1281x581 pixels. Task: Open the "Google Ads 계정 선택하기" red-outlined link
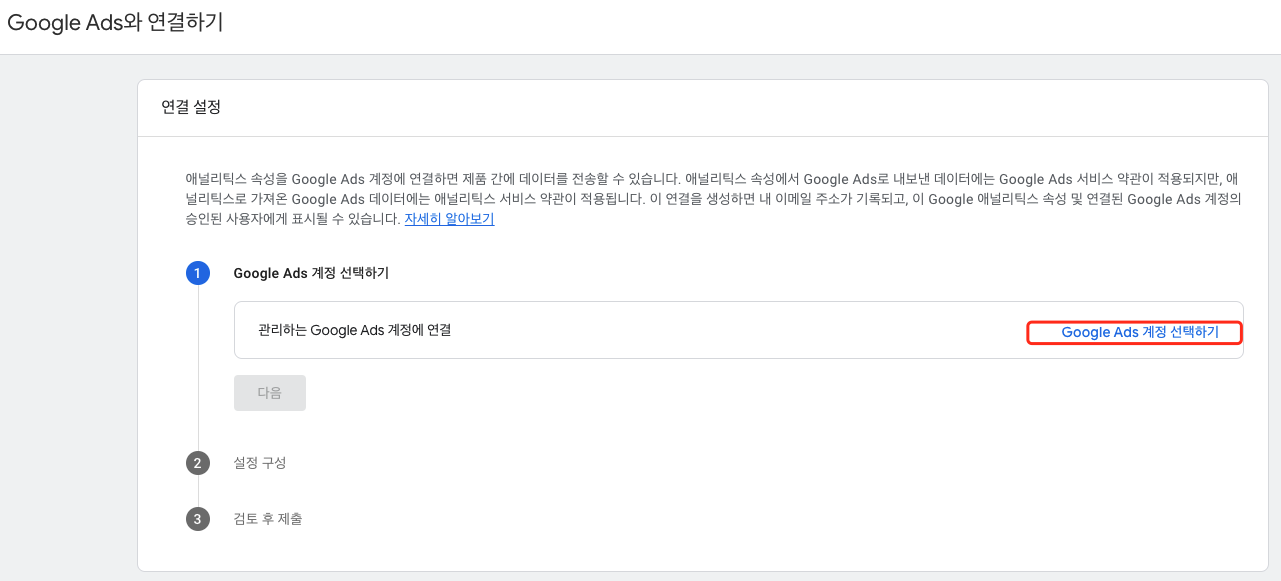point(1134,331)
